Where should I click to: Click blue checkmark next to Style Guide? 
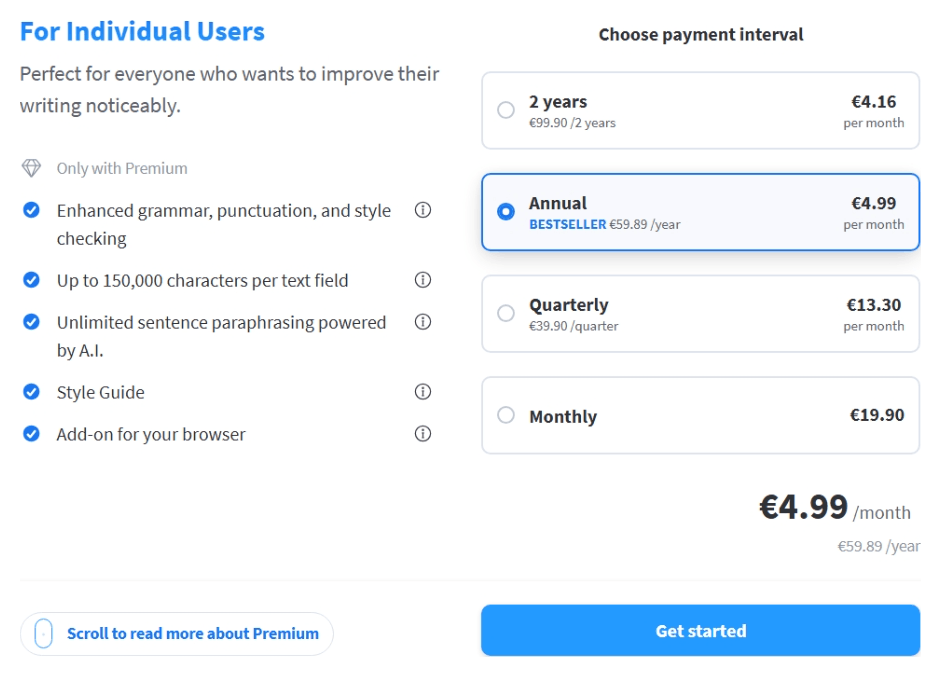[31, 392]
